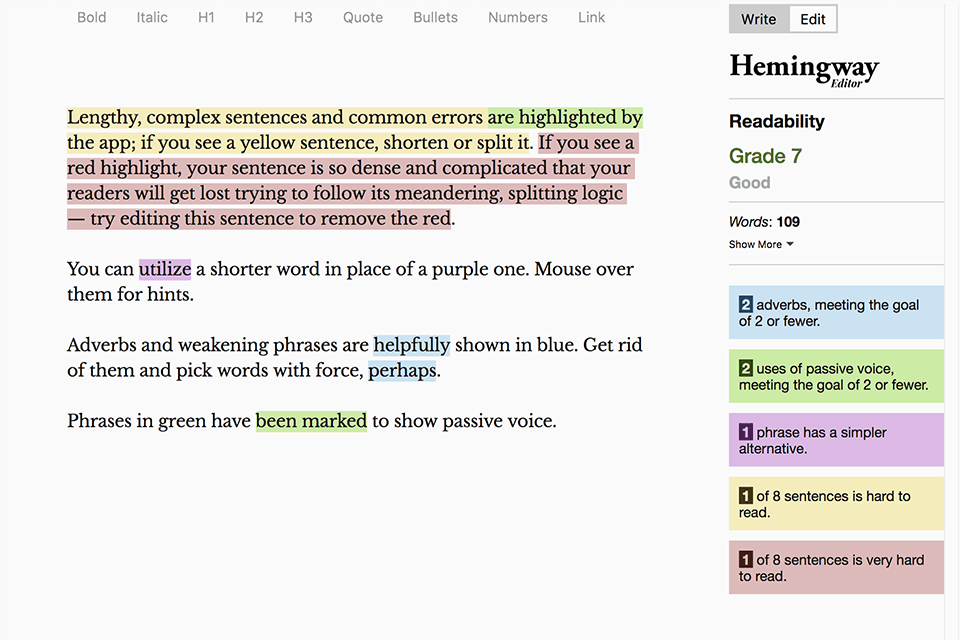Click the red very hard to read card
Screen dimensions: 960x640
point(836,568)
